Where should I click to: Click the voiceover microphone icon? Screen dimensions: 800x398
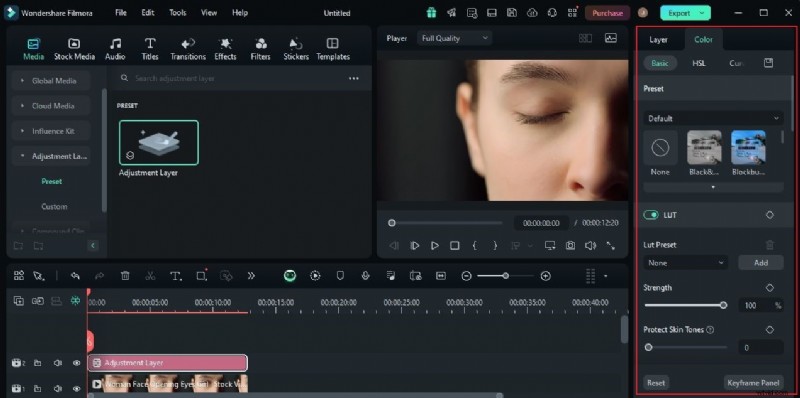point(365,276)
